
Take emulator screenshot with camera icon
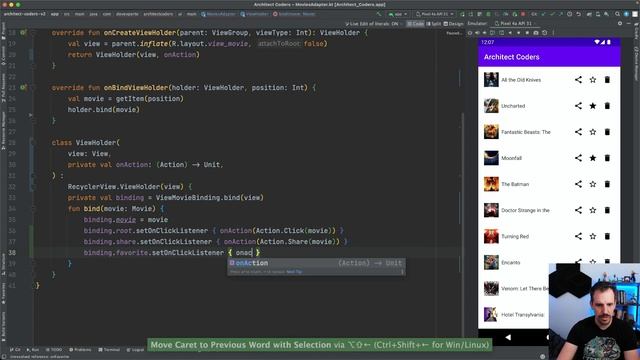[x=536, y=33]
